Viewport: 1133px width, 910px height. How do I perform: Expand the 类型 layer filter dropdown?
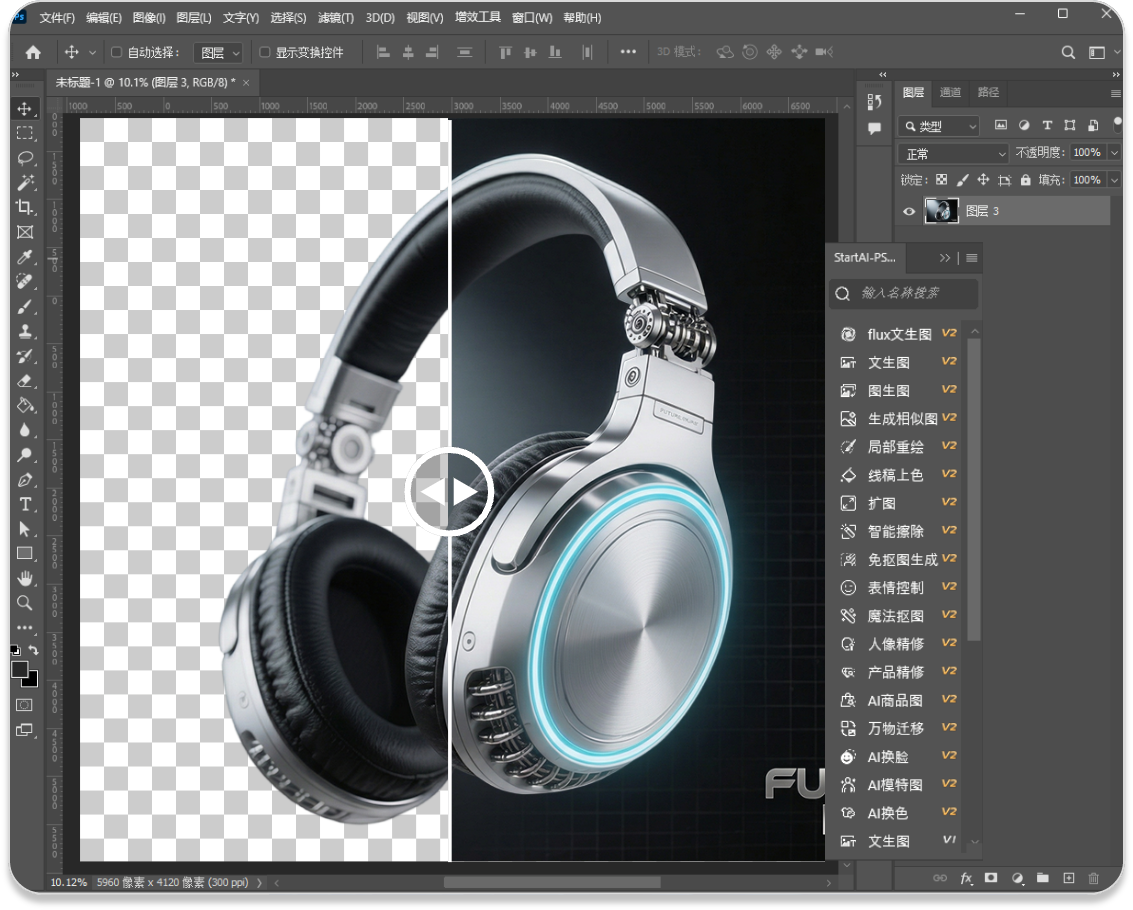pyautogui.click(x=939, y=126)
